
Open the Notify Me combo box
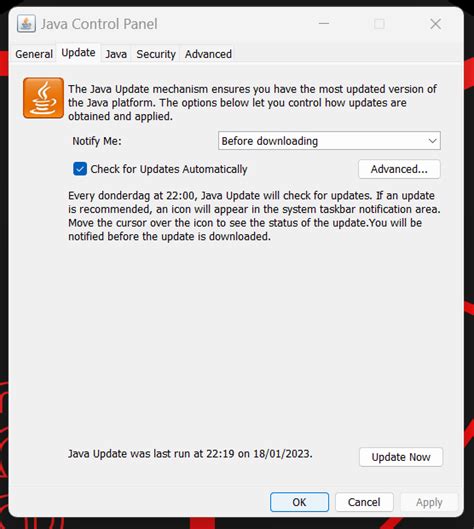coord(329,141)
